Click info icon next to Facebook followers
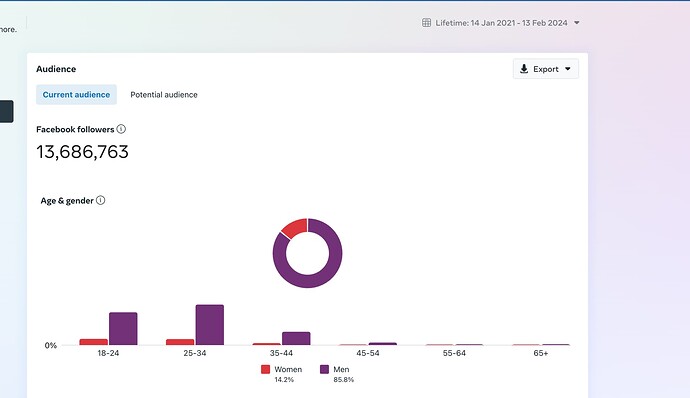This screenshot has width=690, height=398. pyautogui.click(x=121, y=129)
